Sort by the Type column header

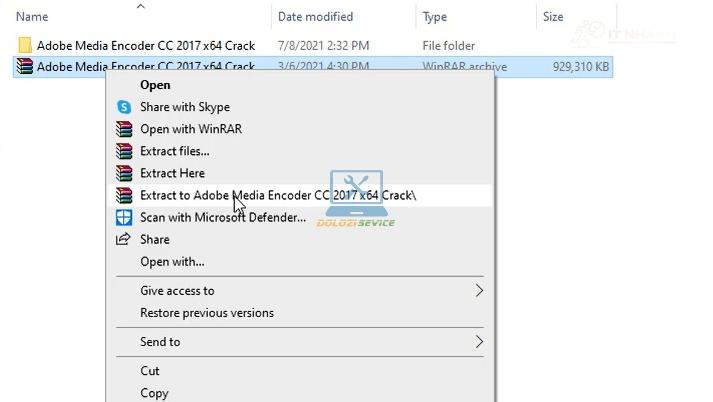tap(435, 17)
